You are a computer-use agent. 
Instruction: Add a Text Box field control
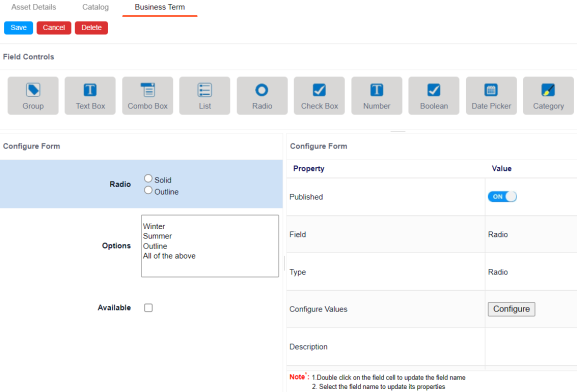click(x=90, y=96)
